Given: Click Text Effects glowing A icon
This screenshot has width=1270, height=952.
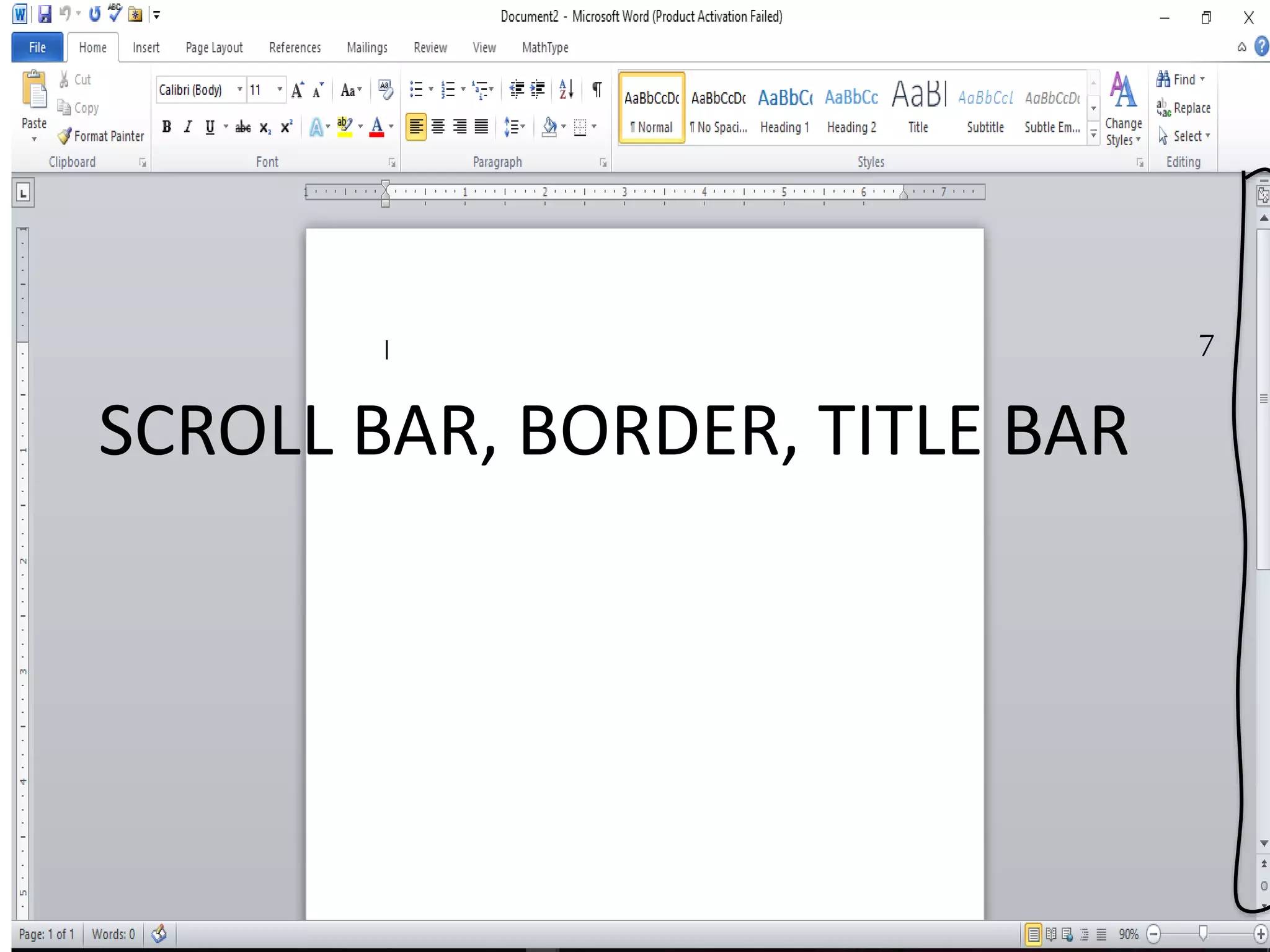Looking at the screenshot, I should coord(316,127).
